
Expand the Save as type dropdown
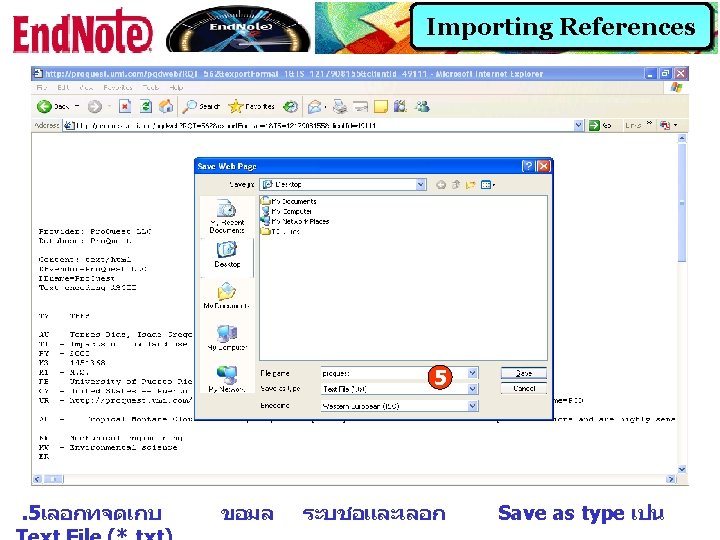point(472,389)
